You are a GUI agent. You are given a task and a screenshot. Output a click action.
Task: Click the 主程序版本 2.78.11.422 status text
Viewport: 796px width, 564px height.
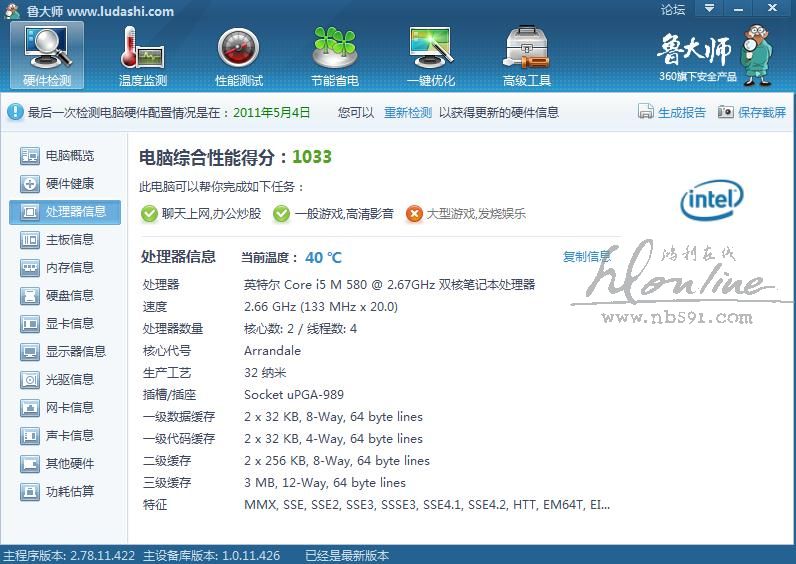(69, 555)
